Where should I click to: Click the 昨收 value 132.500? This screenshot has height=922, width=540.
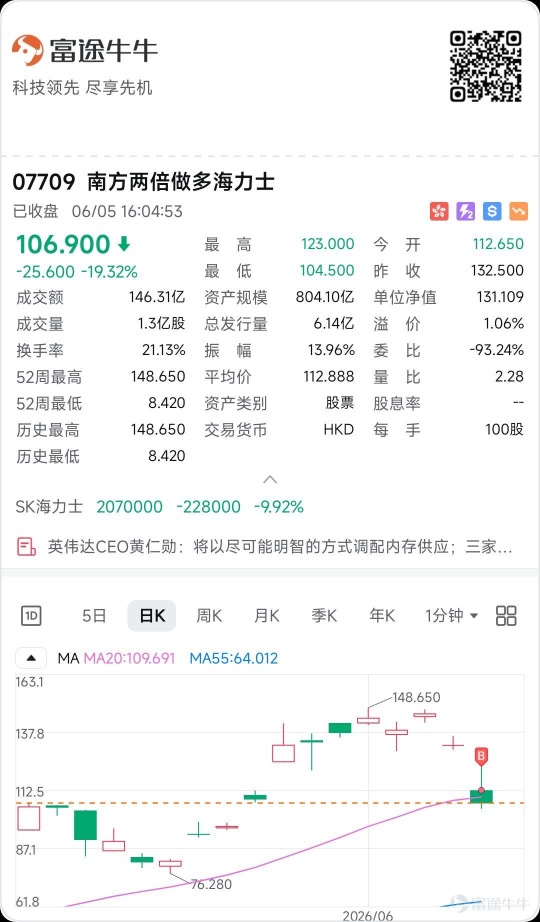(497, 270)
